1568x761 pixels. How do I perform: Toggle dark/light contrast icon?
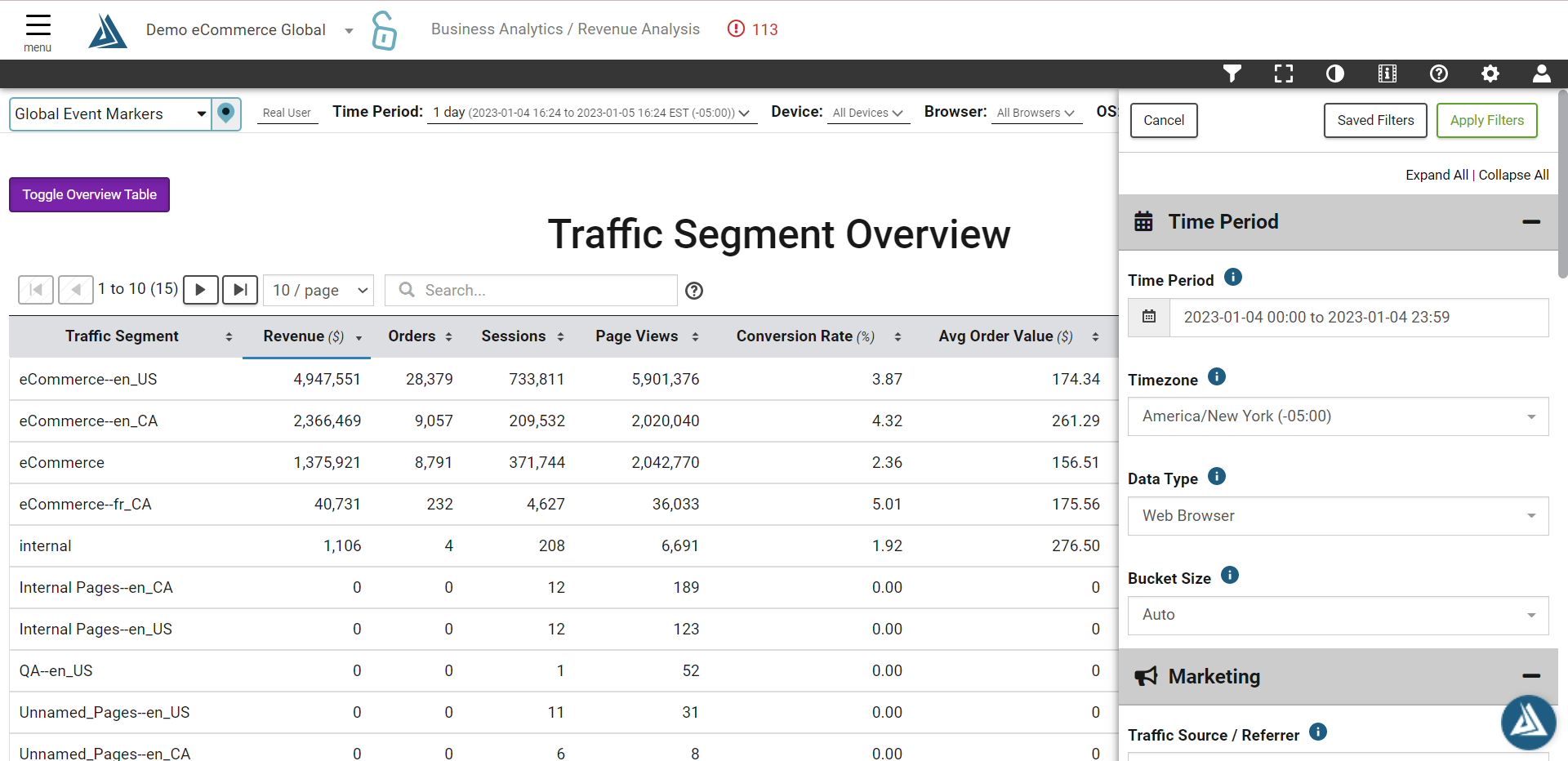pos(1335,73)
